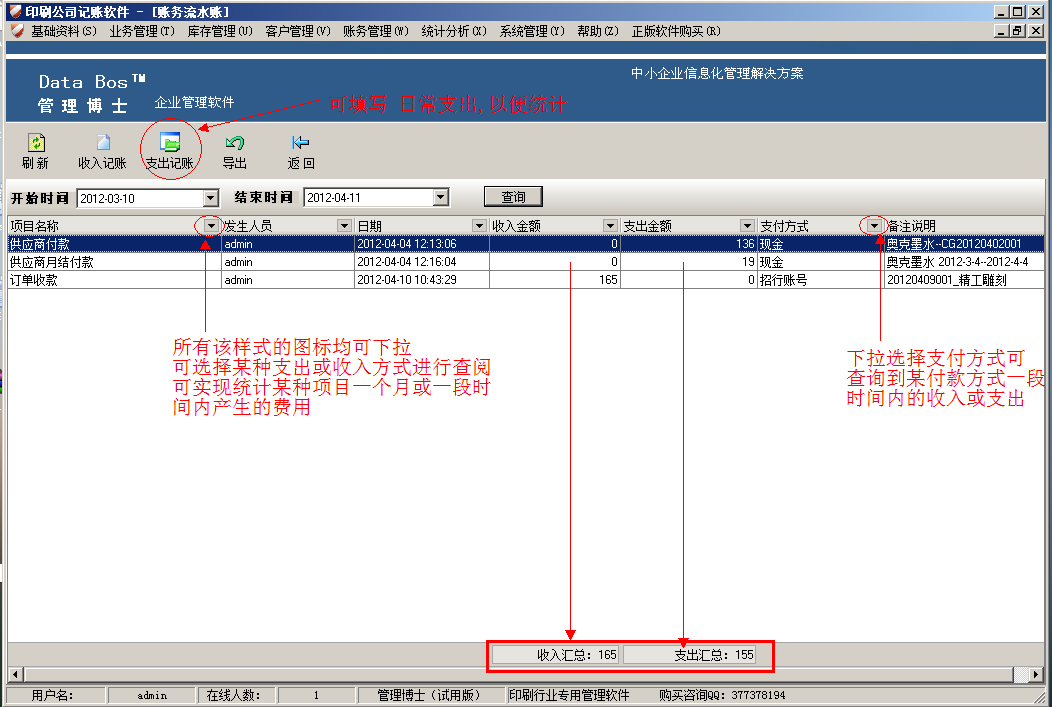Open the 正版软件购买 menu
The height and width of the screenshot is (707, 1052).
click(676, 31)
